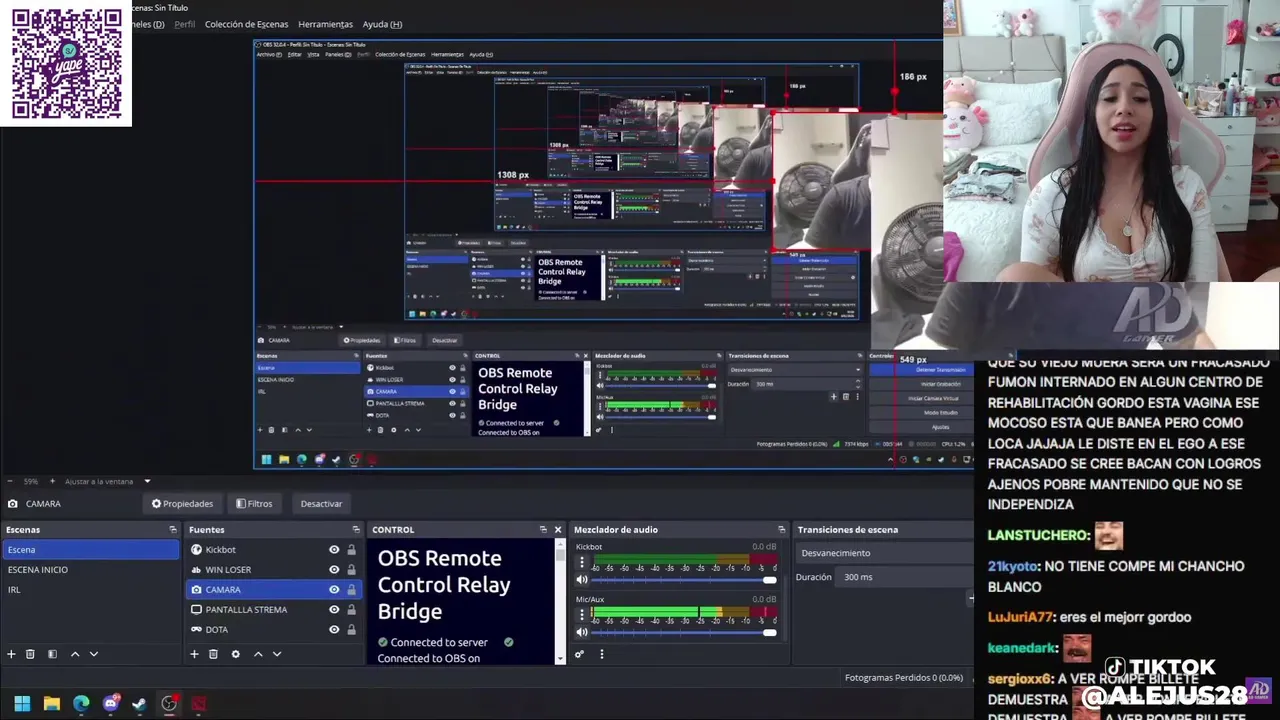This screenshot has height=720, width=1280.
Task: Float the Escenas dock panel
Action: (x=172, y=530)
